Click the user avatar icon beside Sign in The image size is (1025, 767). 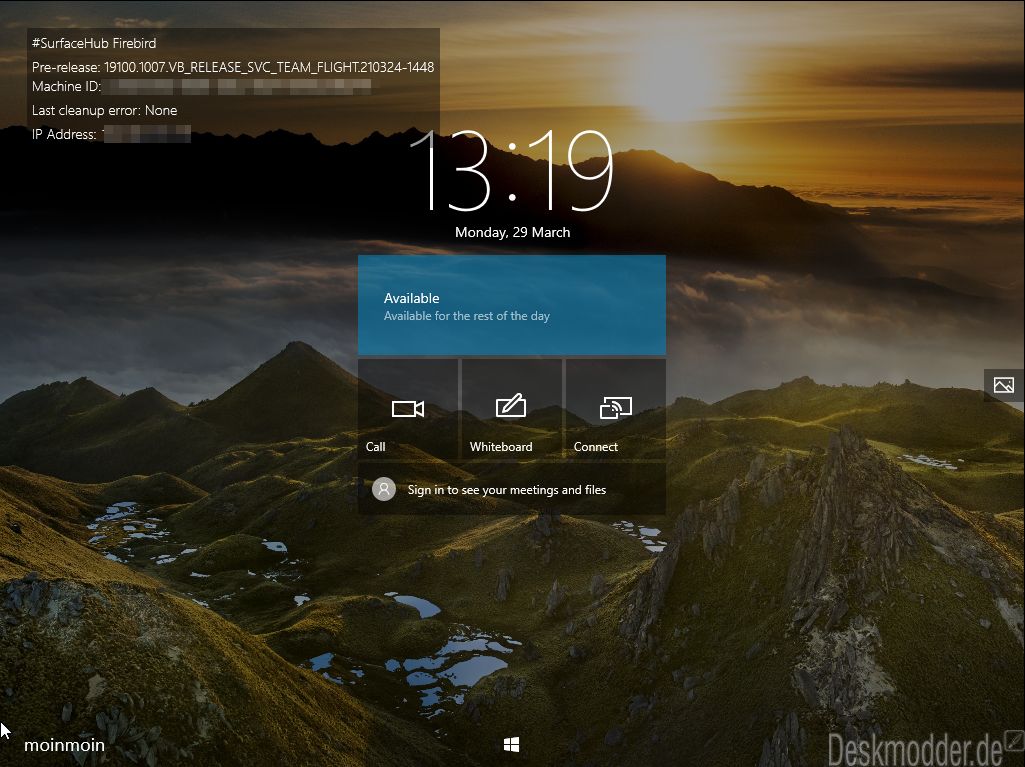384,489
